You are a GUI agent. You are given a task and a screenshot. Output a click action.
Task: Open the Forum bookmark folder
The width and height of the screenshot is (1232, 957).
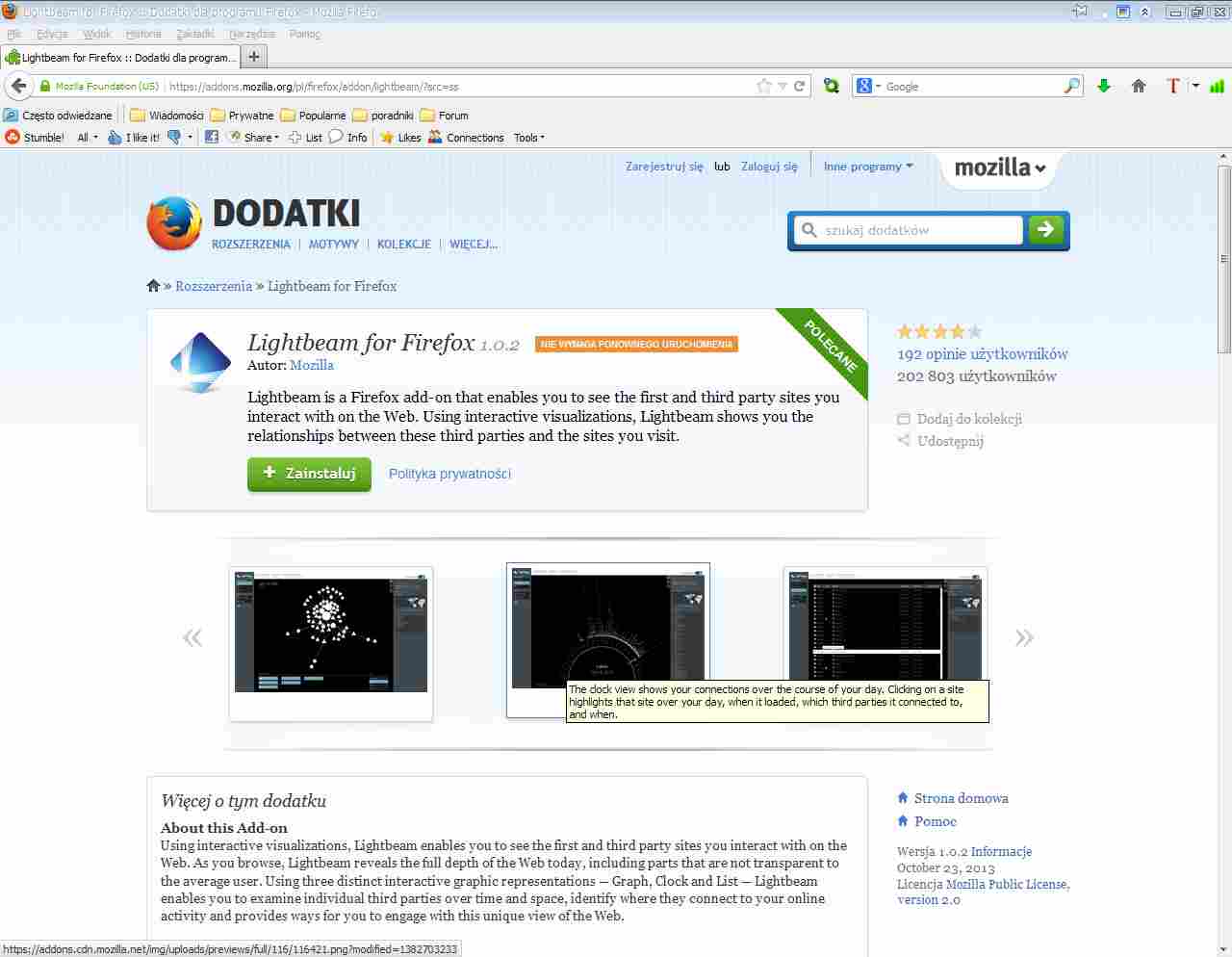(444, 115)
